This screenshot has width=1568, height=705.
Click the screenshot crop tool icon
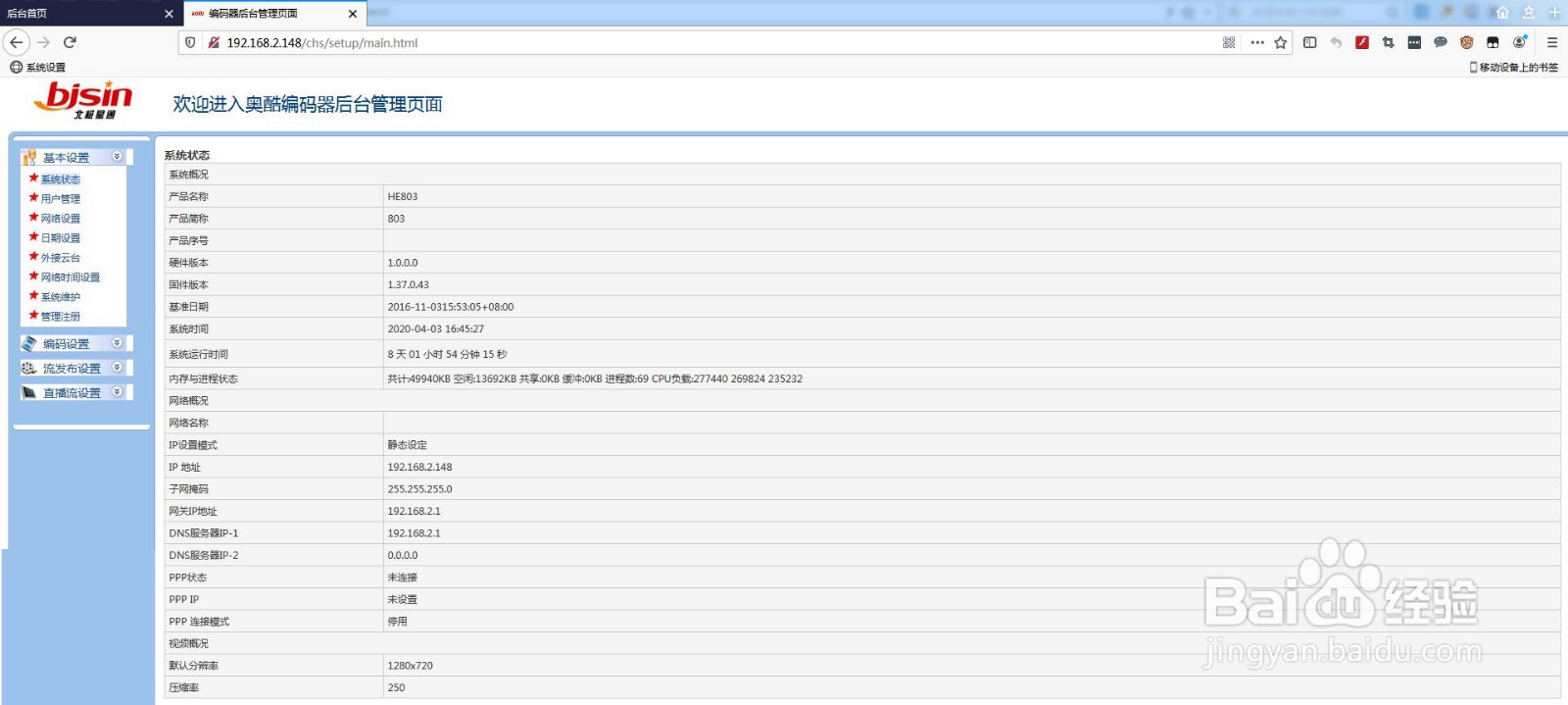(x=1388, y=42)
